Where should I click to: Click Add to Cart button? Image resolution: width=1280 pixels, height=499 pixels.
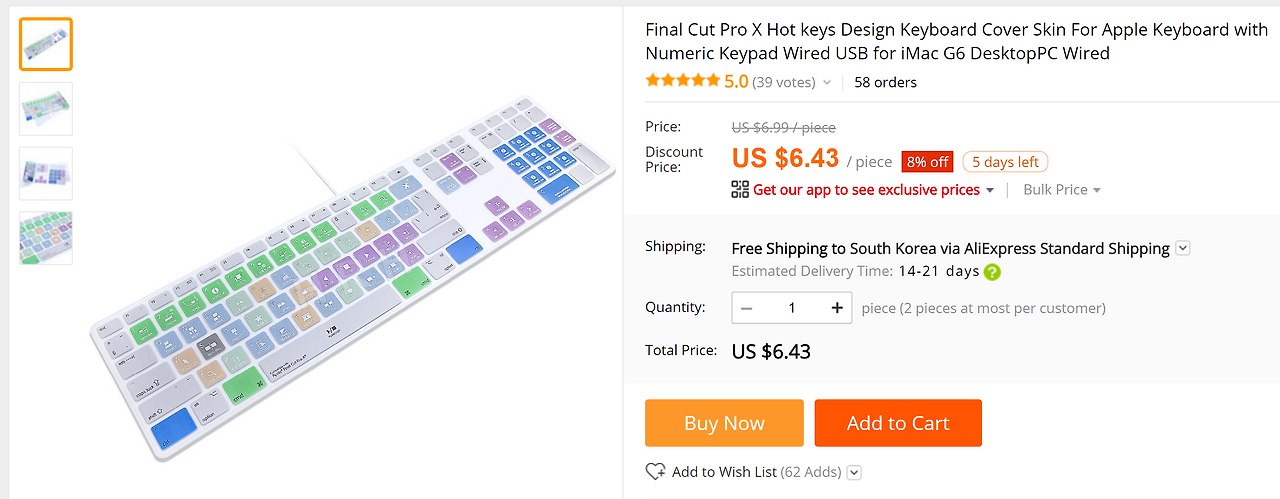tap(898, 423)
